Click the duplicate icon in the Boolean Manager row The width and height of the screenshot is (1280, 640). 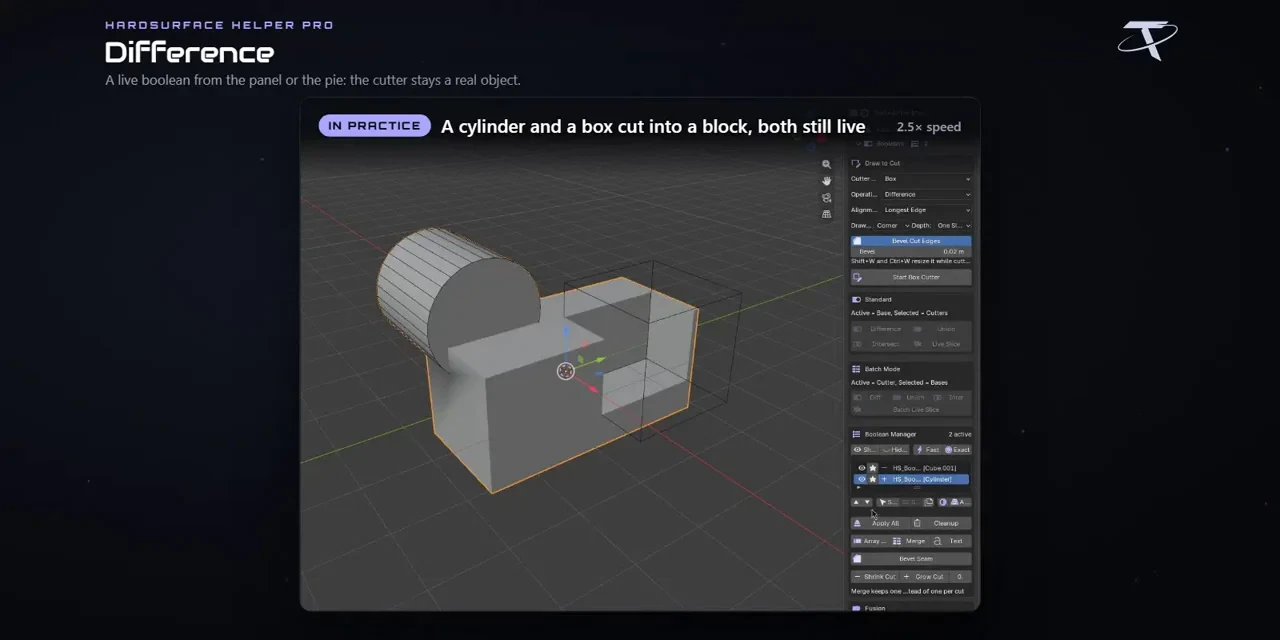pos(929,502)
